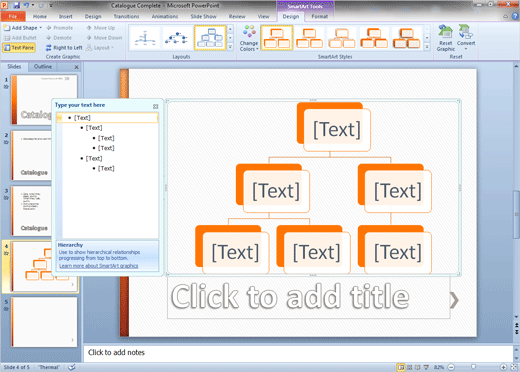Select the bottom-left [Text] shape in SmartArt
520x372 pixels.
coord(235,252)
